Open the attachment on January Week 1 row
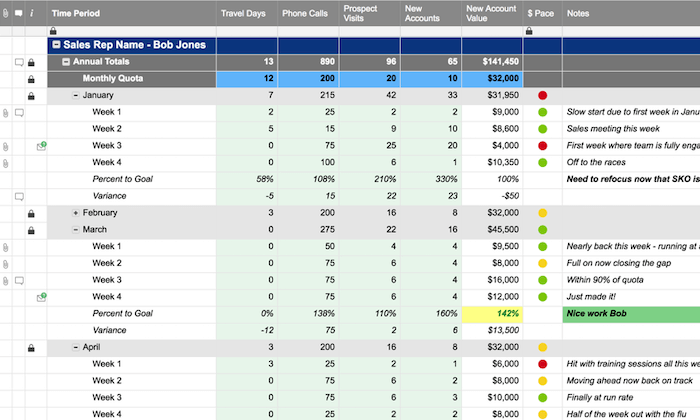The width and height of the screenshot is (700, 420). coord(5,113)
